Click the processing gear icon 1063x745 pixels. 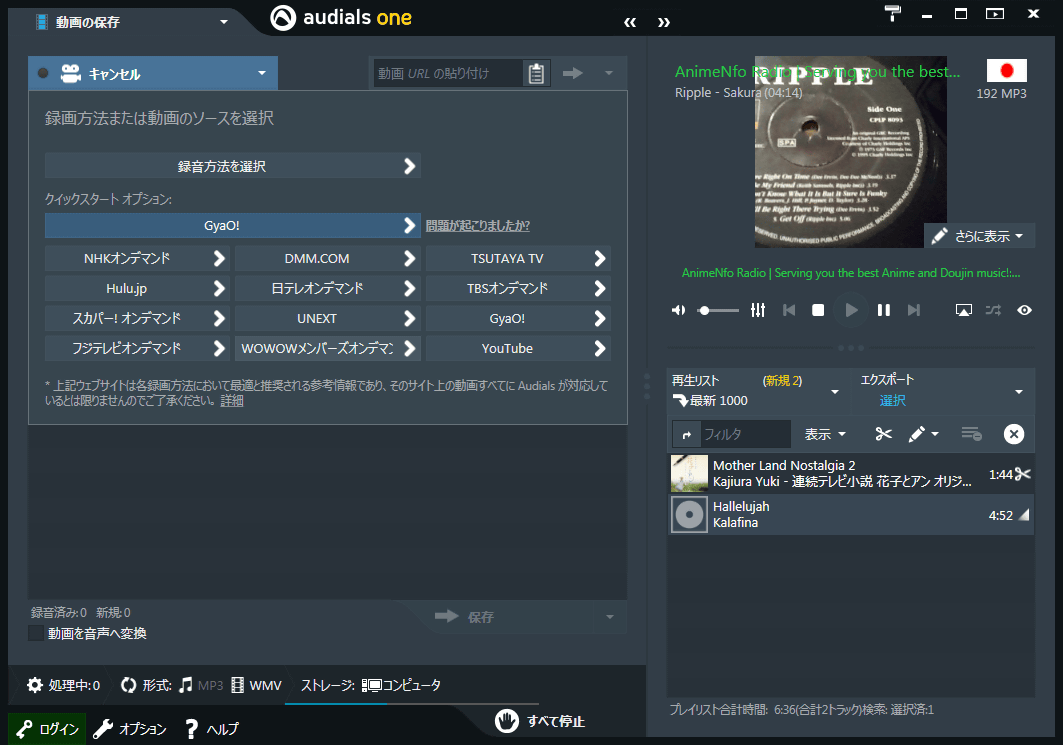[35, 685]
